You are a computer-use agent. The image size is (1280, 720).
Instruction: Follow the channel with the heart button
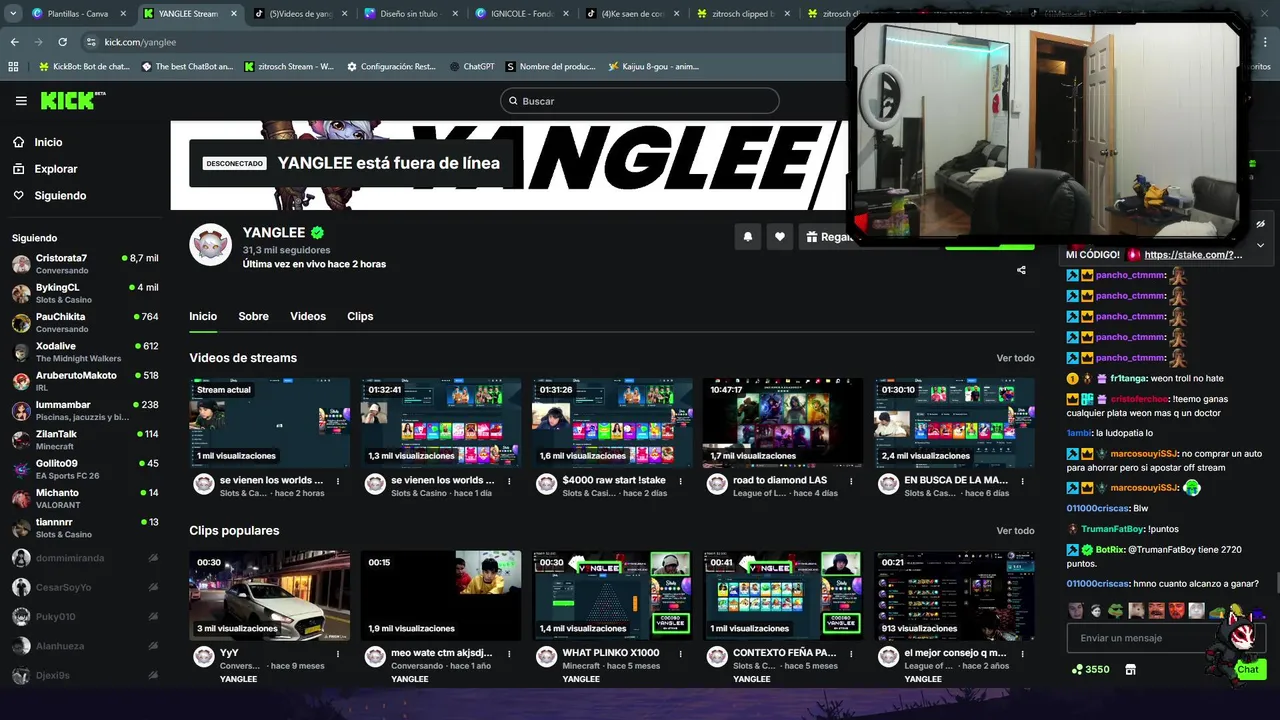(x=780, y=237)
